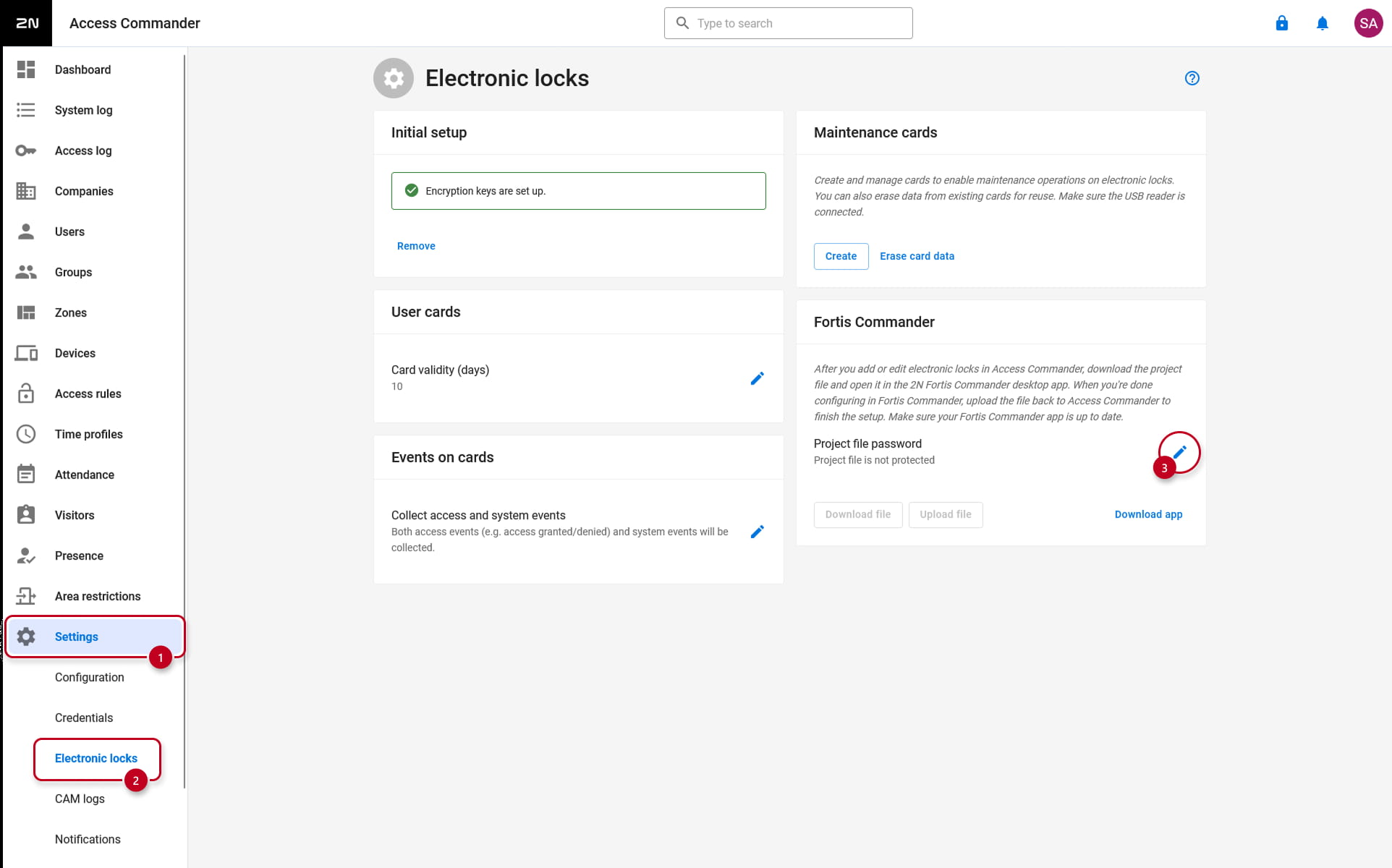
Task: Click the Electronic locks page heading
Action: tap(506, 78)
